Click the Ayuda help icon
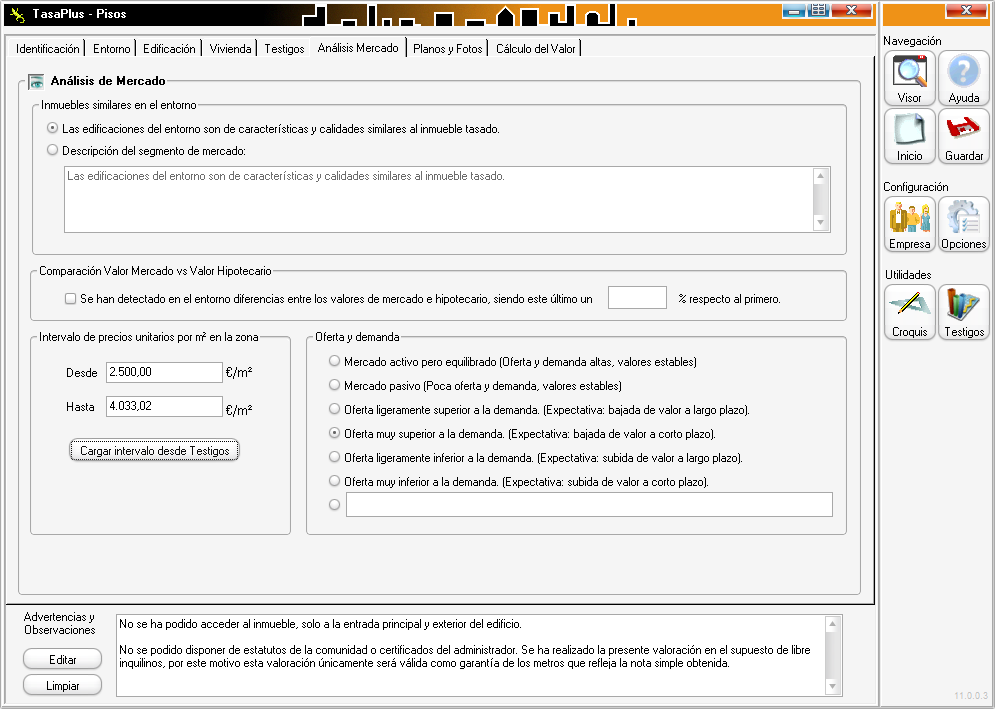Image resolution: width=995 pixels, height=709 pixels. pos(964,79)
